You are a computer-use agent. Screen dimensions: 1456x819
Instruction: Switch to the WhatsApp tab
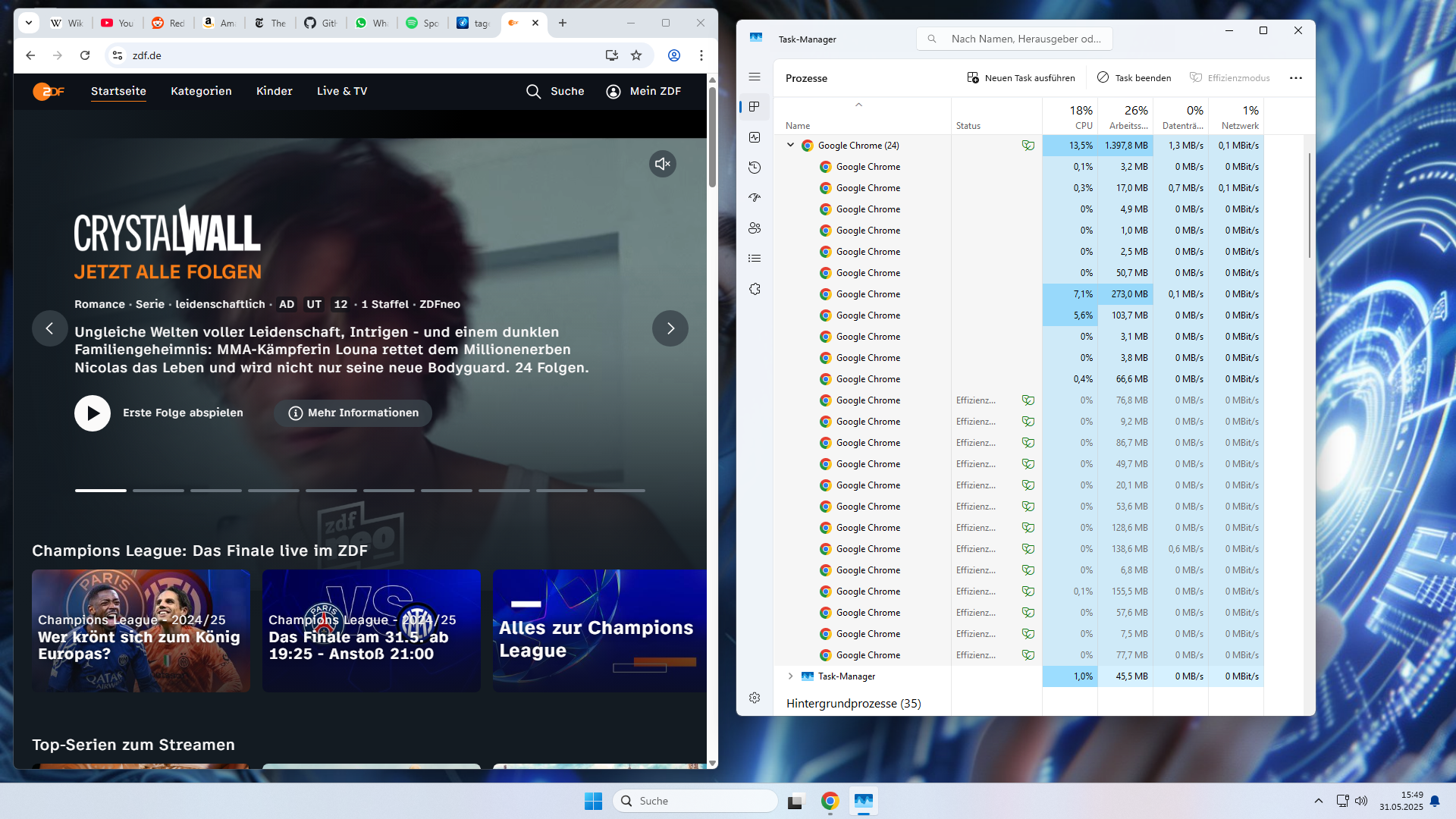[372, 23]
